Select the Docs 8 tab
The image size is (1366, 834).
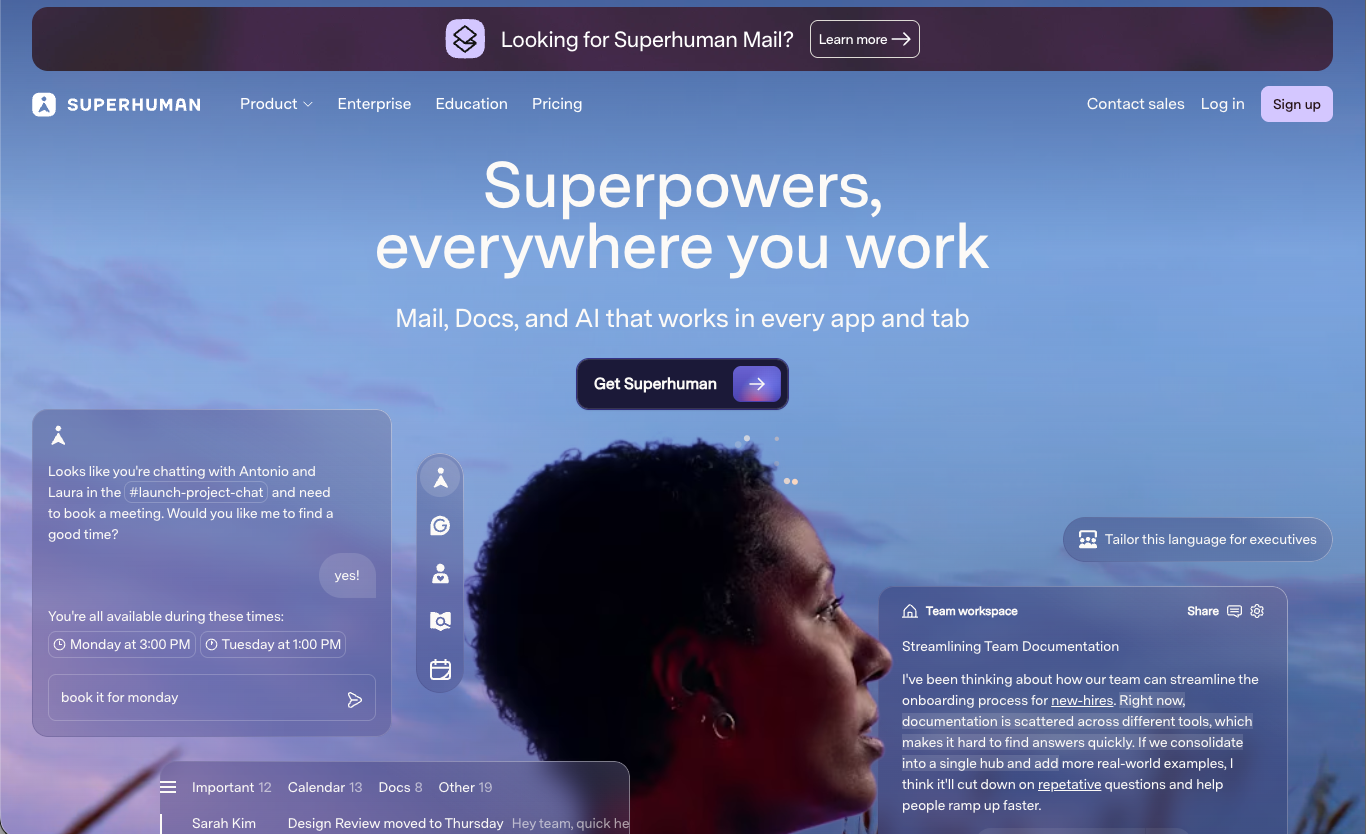(400, 787)
